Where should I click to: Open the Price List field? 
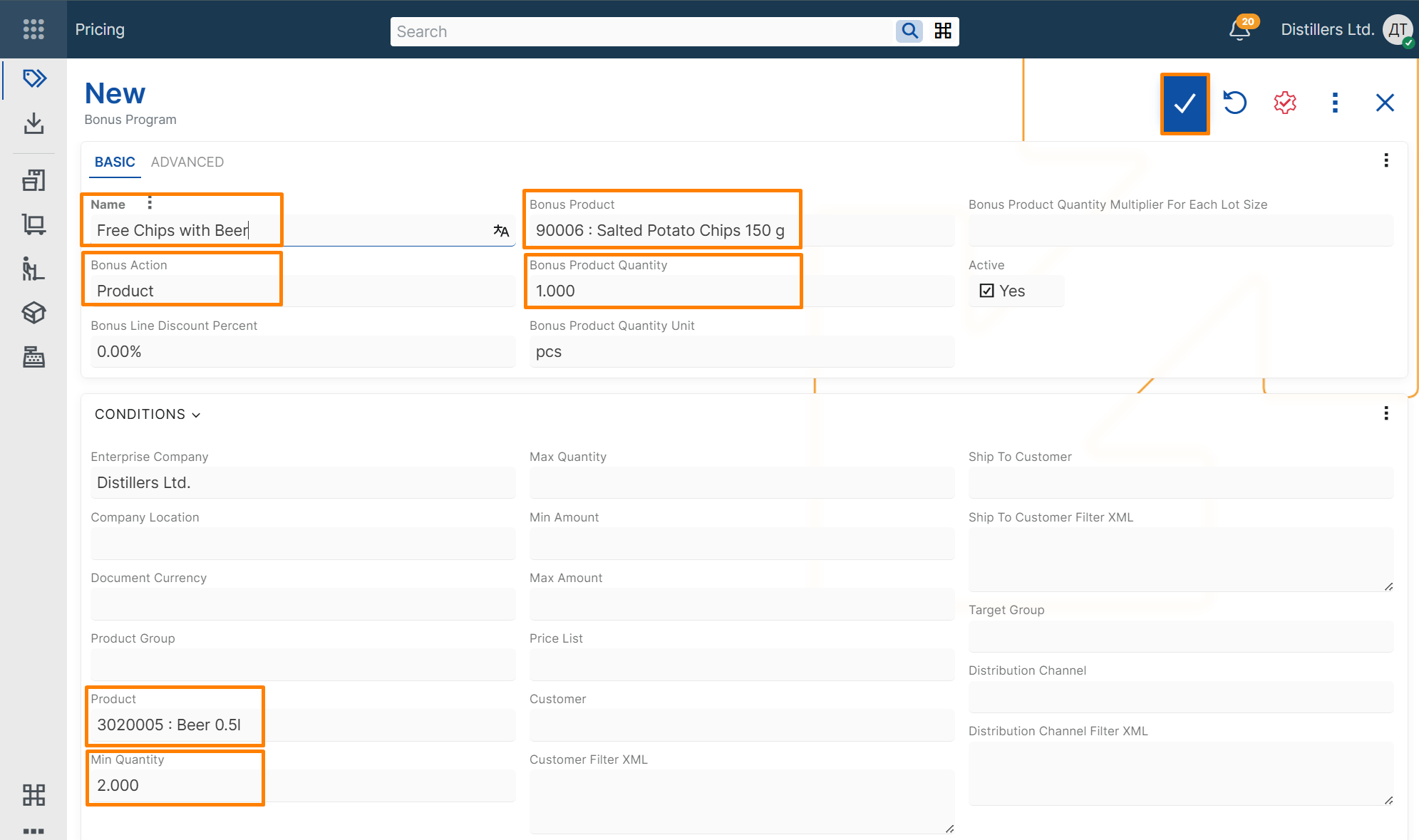[741, 664]
